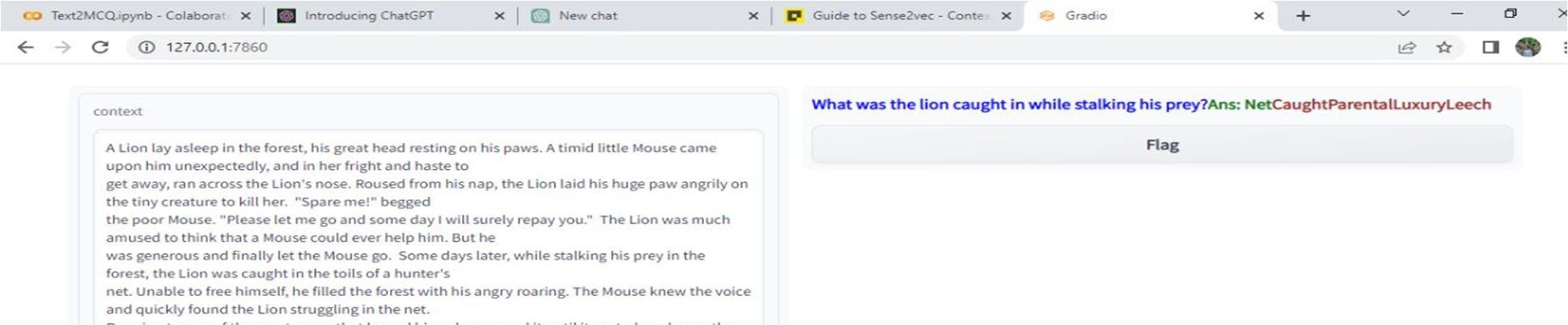This screenshot has width=1568, height=325.
Task: Close the Gradio tab
Action: [1259, 15]
